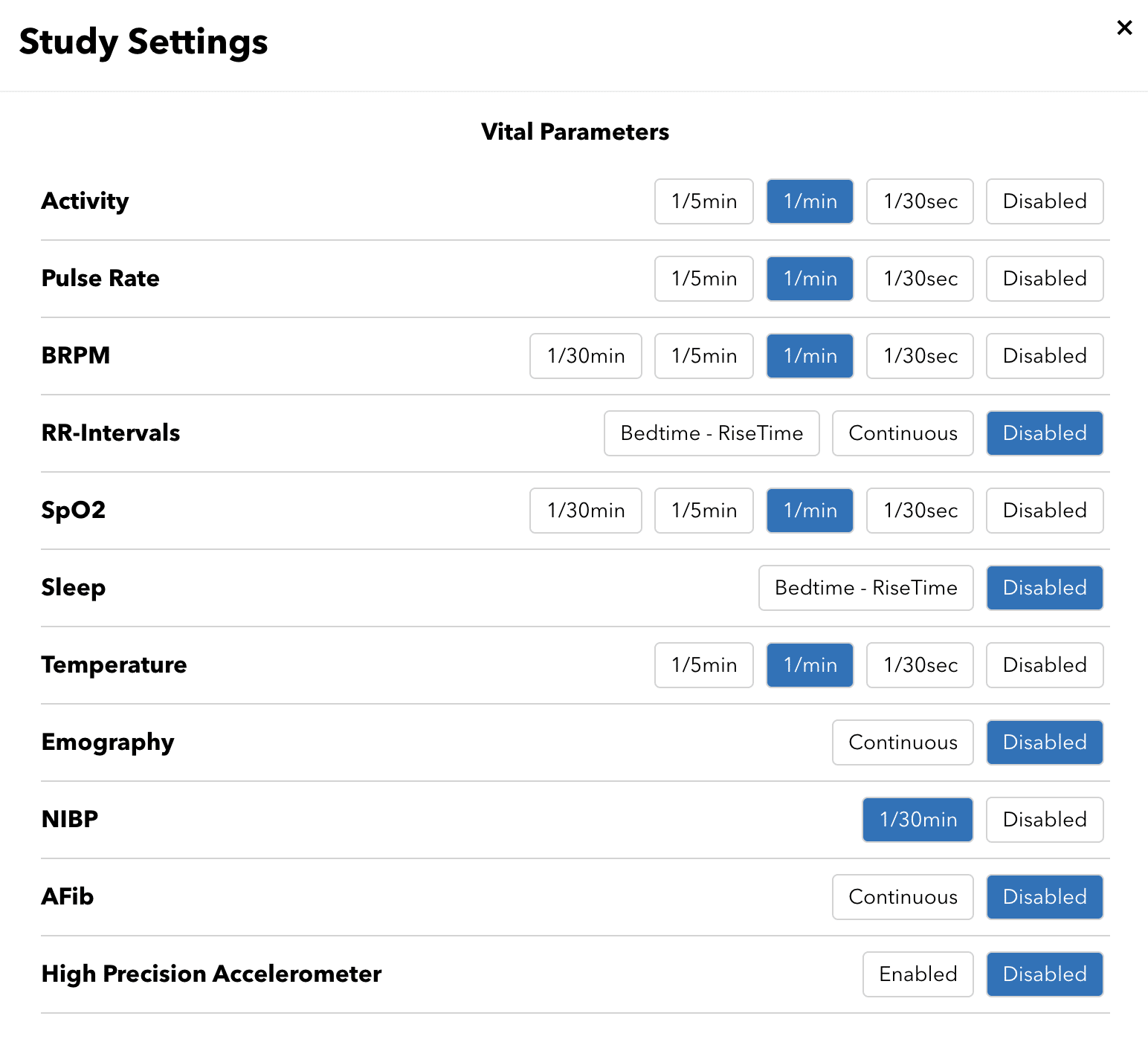
Task: Disable Temperature measurement
Action: click(1044, 665)
